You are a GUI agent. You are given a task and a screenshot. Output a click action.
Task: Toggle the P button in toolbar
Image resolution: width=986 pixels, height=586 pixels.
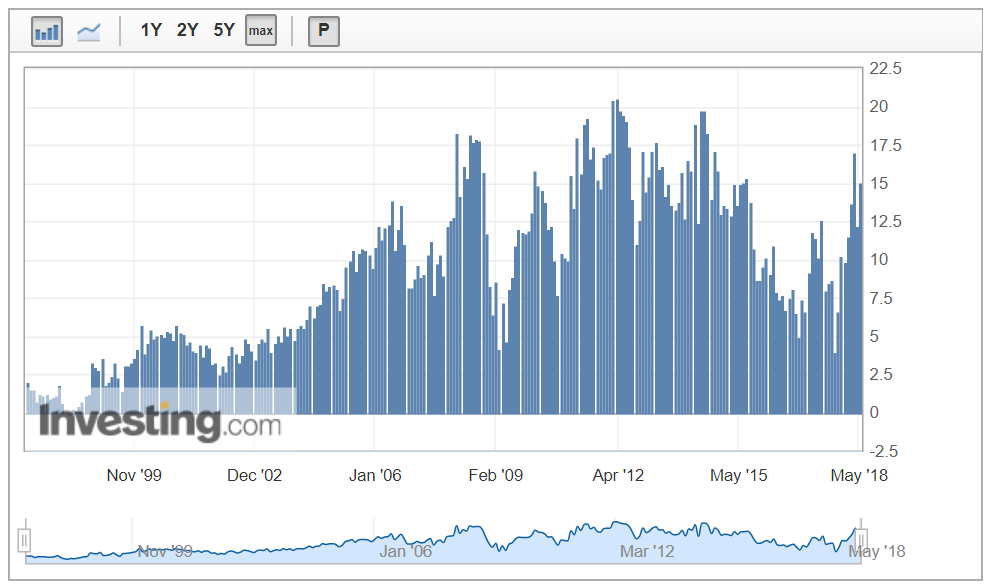[x=323, y=30]
